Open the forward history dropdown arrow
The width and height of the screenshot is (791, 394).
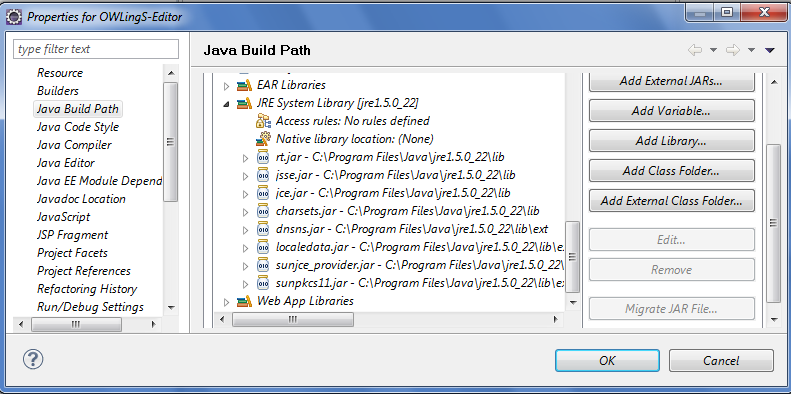click(x=751, y=50)
